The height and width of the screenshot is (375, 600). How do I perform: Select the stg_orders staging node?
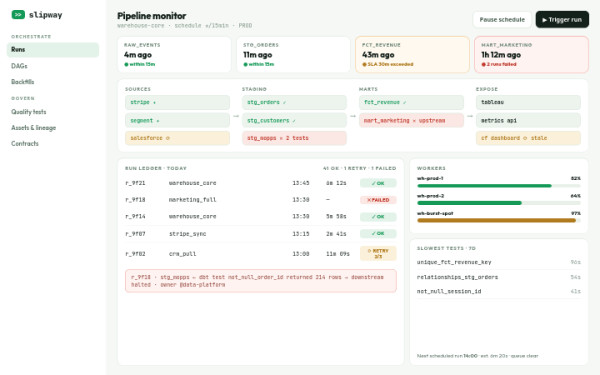(x=294, y=103)
